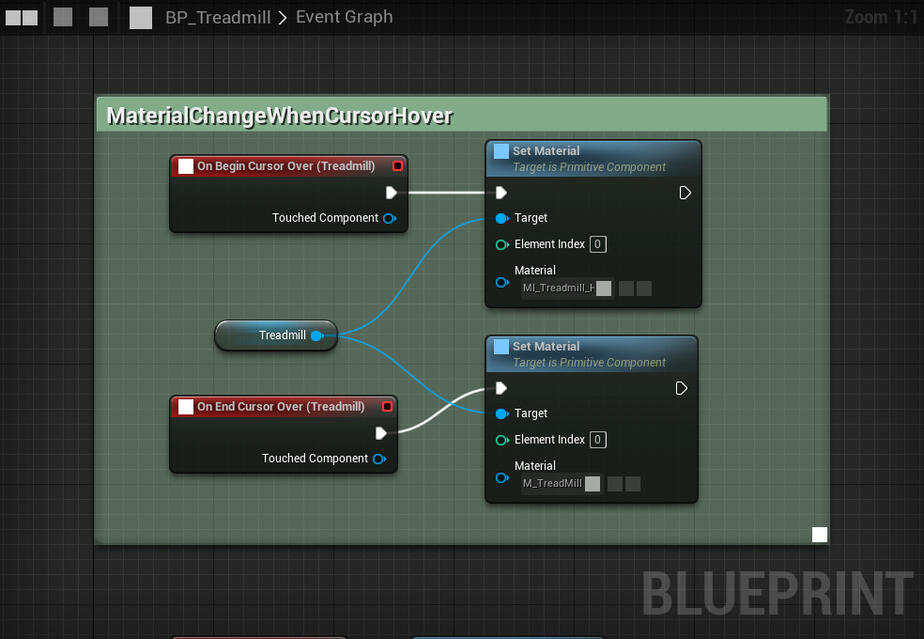Viewport: 924px width, 639px height.
Task: Click exec output pin of On Begin Cursor Over
Action: point(391,193)
